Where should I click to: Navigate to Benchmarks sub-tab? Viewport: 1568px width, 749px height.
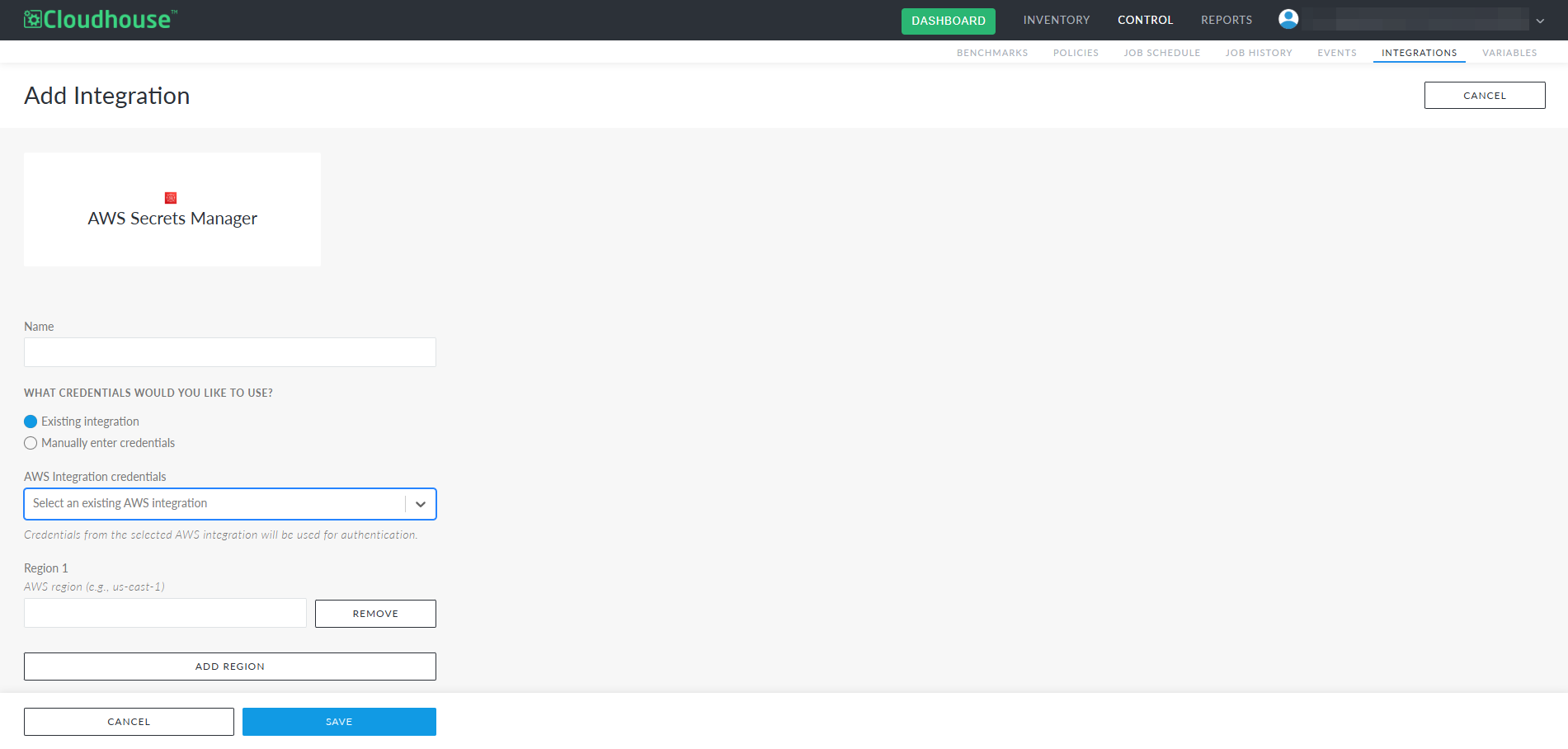[x=992, y=53]
